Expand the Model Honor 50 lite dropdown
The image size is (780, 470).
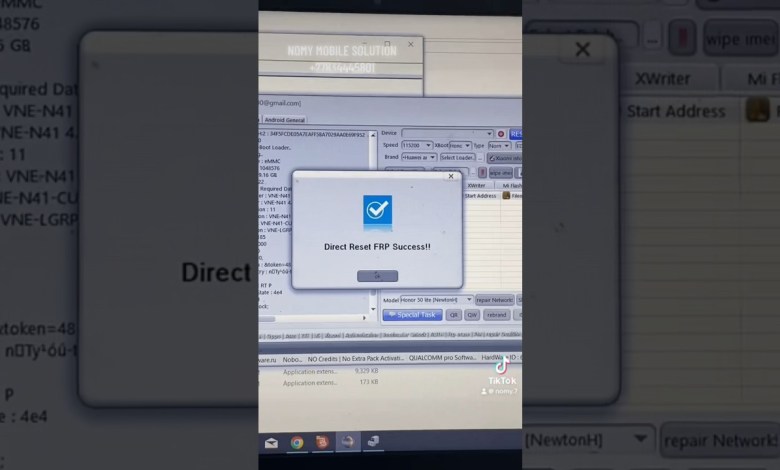pyautogui.click(x=468, y=299)
